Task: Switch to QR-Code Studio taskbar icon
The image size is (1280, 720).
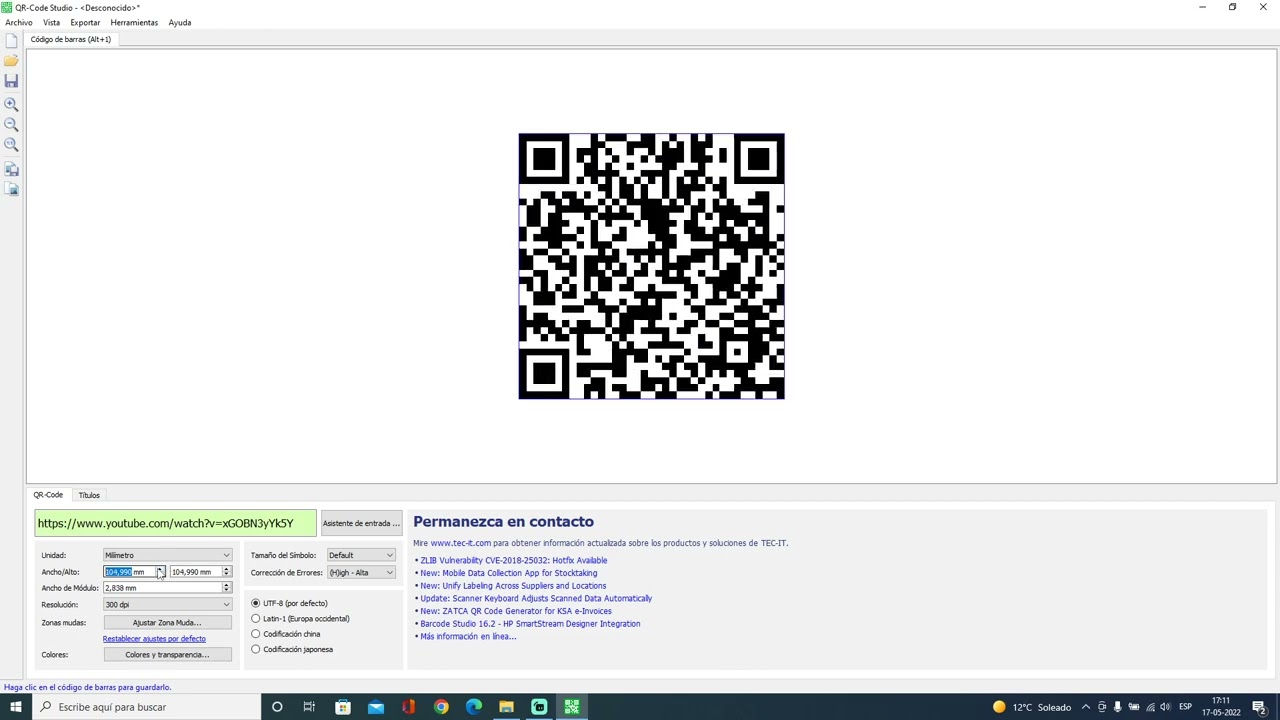Action: 572,707
